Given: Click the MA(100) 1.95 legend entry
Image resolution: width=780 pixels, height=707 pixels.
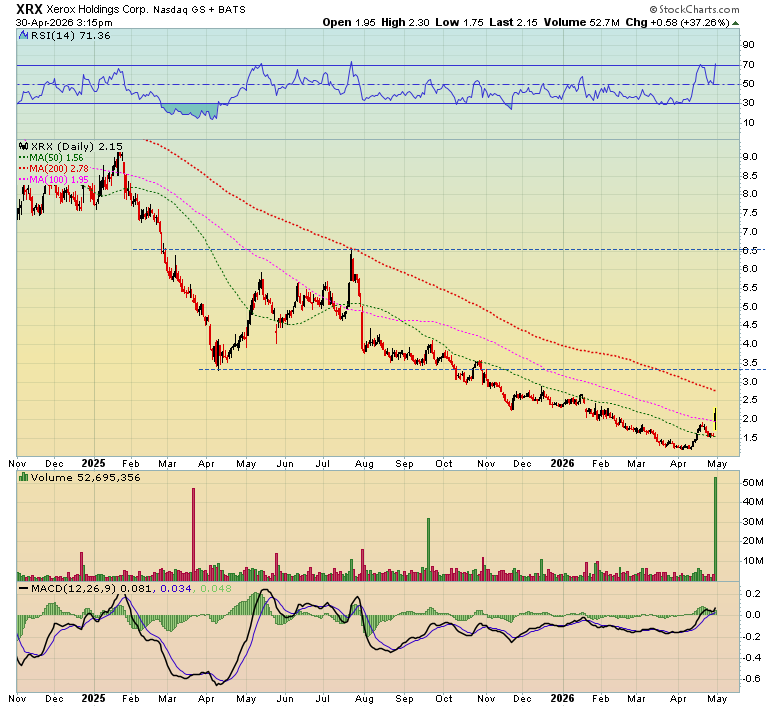Looking at the screenshot, I should coord(54,180).
